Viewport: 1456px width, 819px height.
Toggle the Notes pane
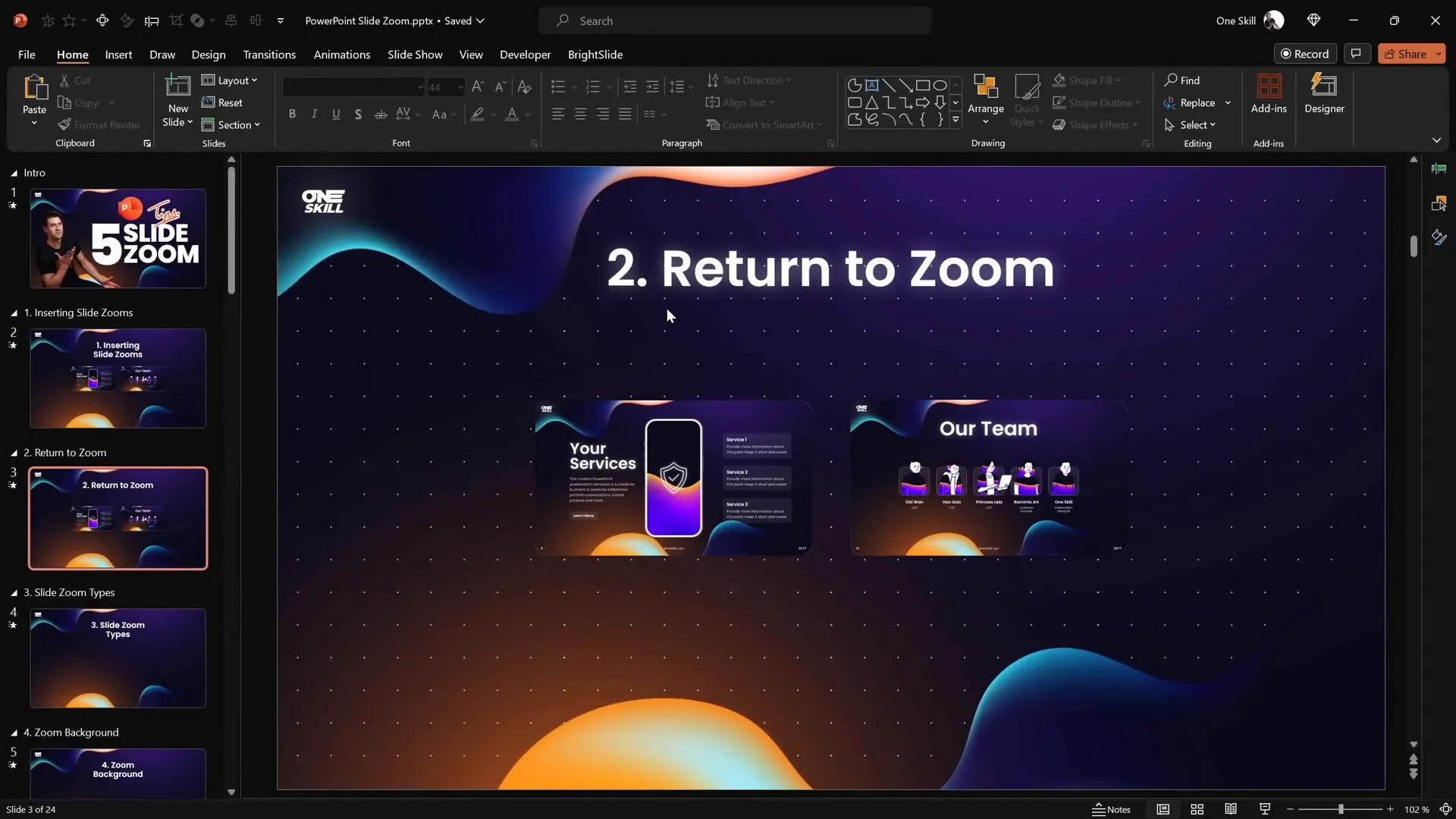[1111, 809]
